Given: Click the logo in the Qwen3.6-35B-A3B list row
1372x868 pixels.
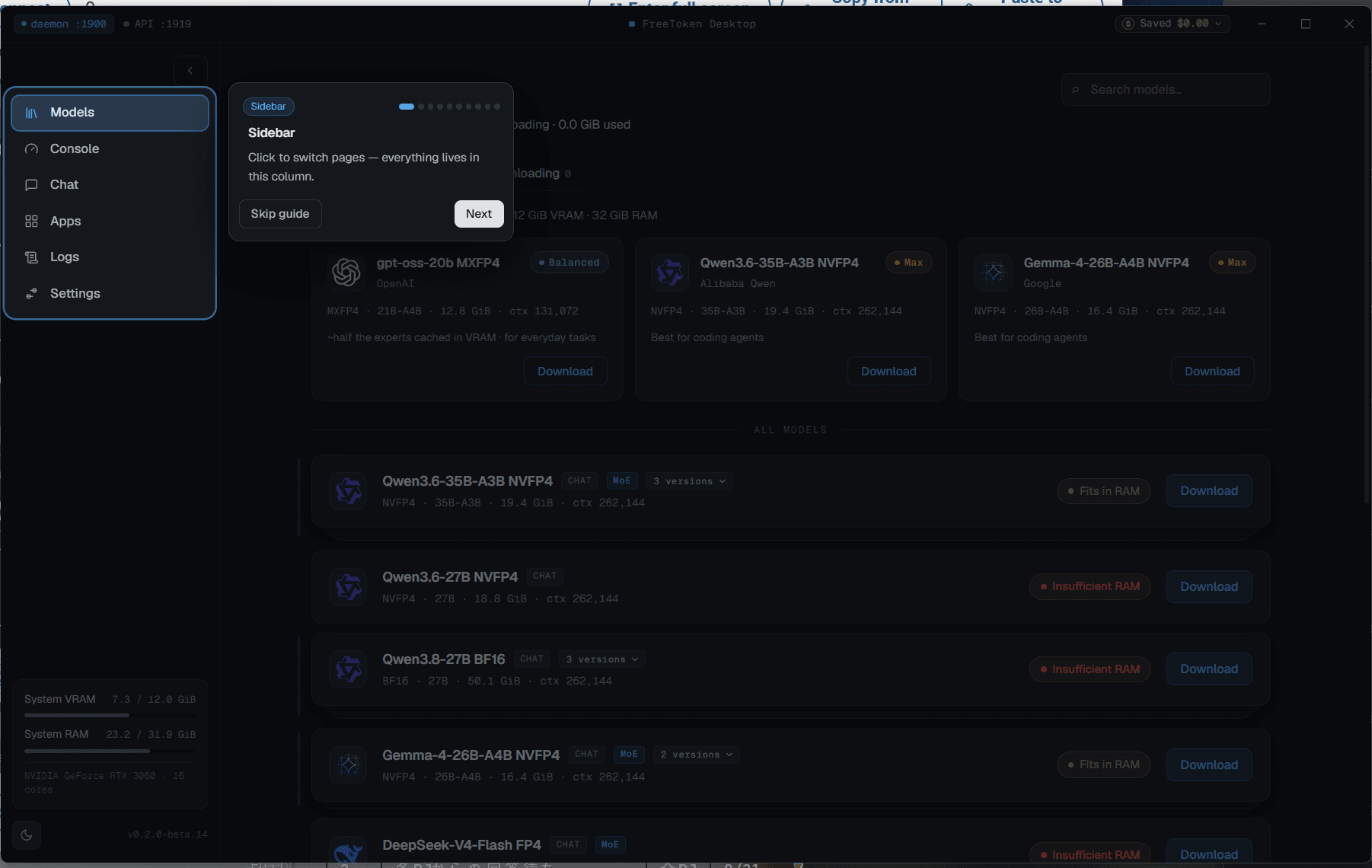Looking at the screenshot, I should coord(349,491).
